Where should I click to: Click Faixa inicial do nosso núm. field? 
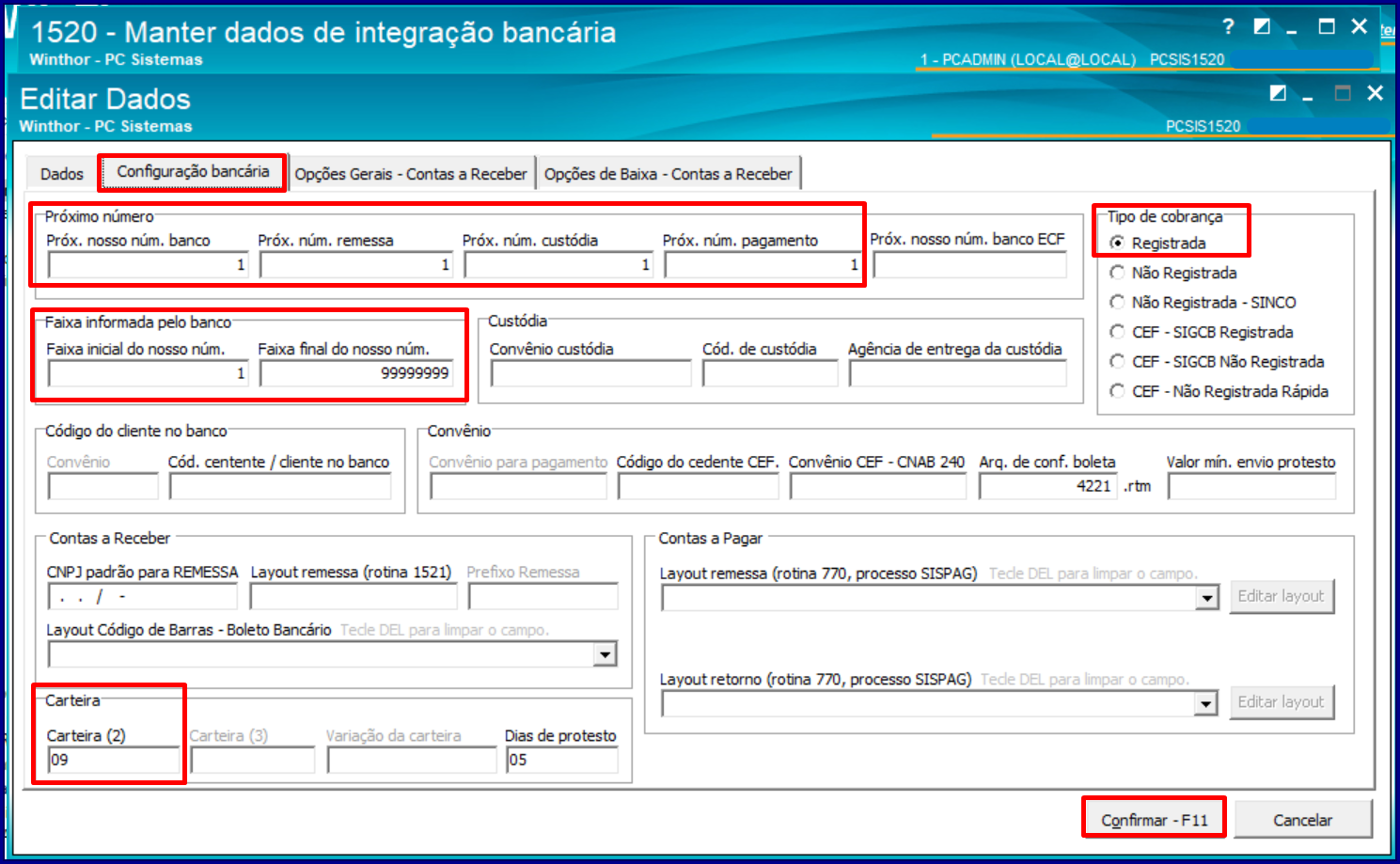click(148, 373)
